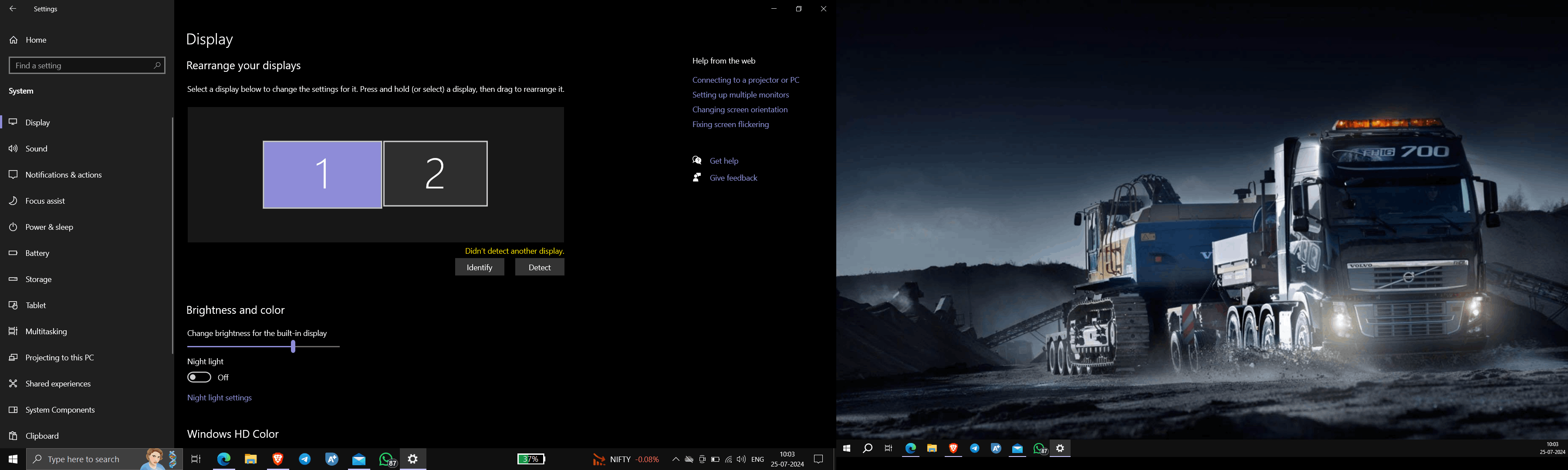Open Fixing screen flickering help link
Viewport: 1568px width, 470px height.
tap(730, 124)
